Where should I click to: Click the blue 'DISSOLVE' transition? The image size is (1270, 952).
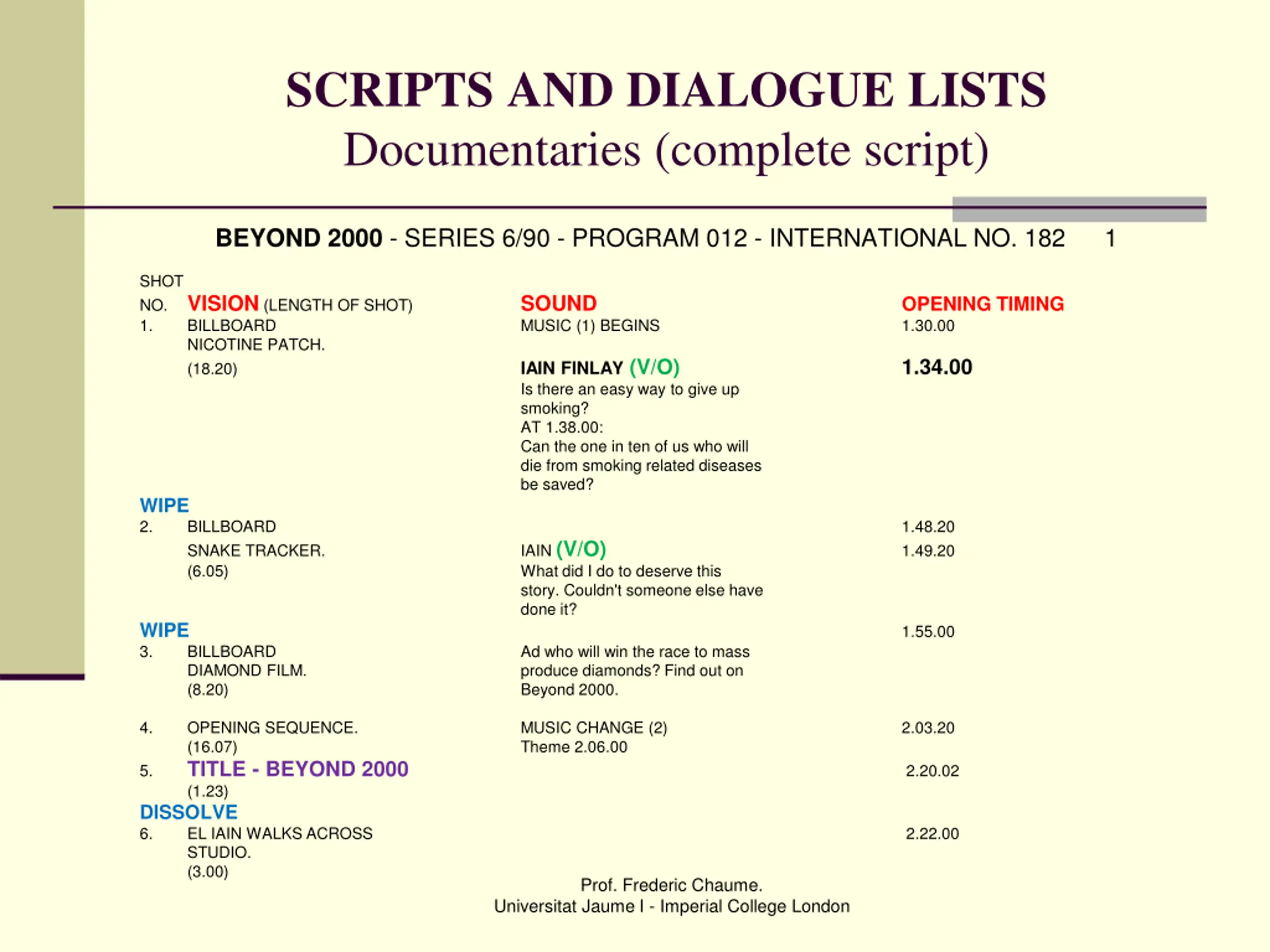(189, 813)
